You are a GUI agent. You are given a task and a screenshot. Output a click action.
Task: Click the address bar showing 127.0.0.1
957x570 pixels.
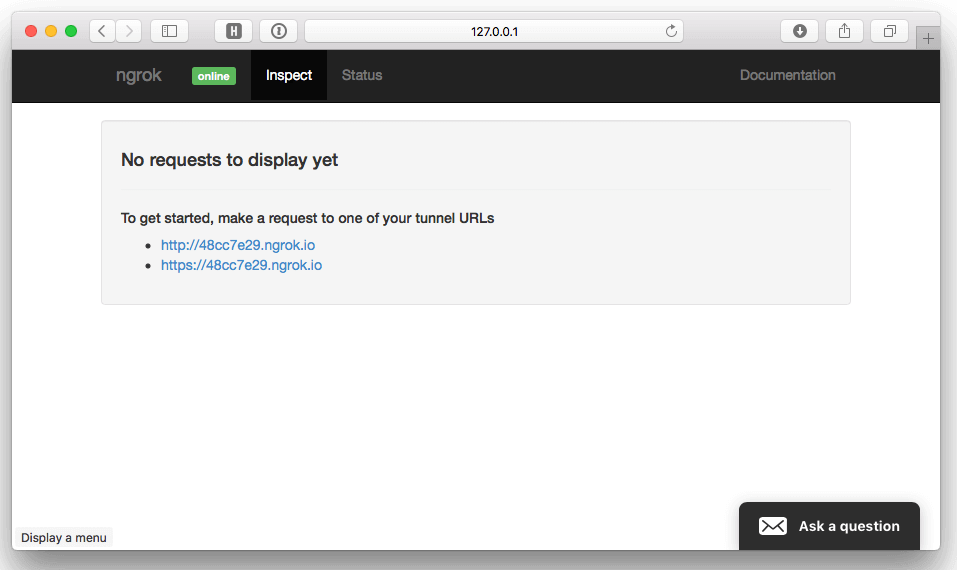(x=494, y=31)
